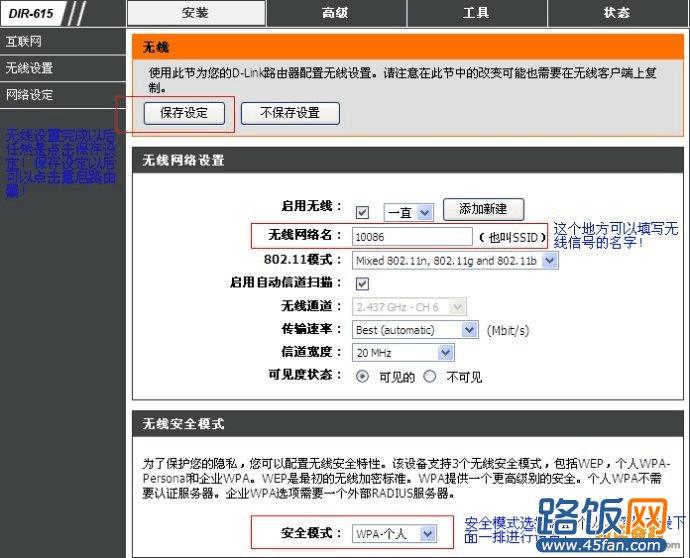Screen dimensions: 690x558
Task: Open the 802.11模式 dropdown
Action: (x=455, y=261)
